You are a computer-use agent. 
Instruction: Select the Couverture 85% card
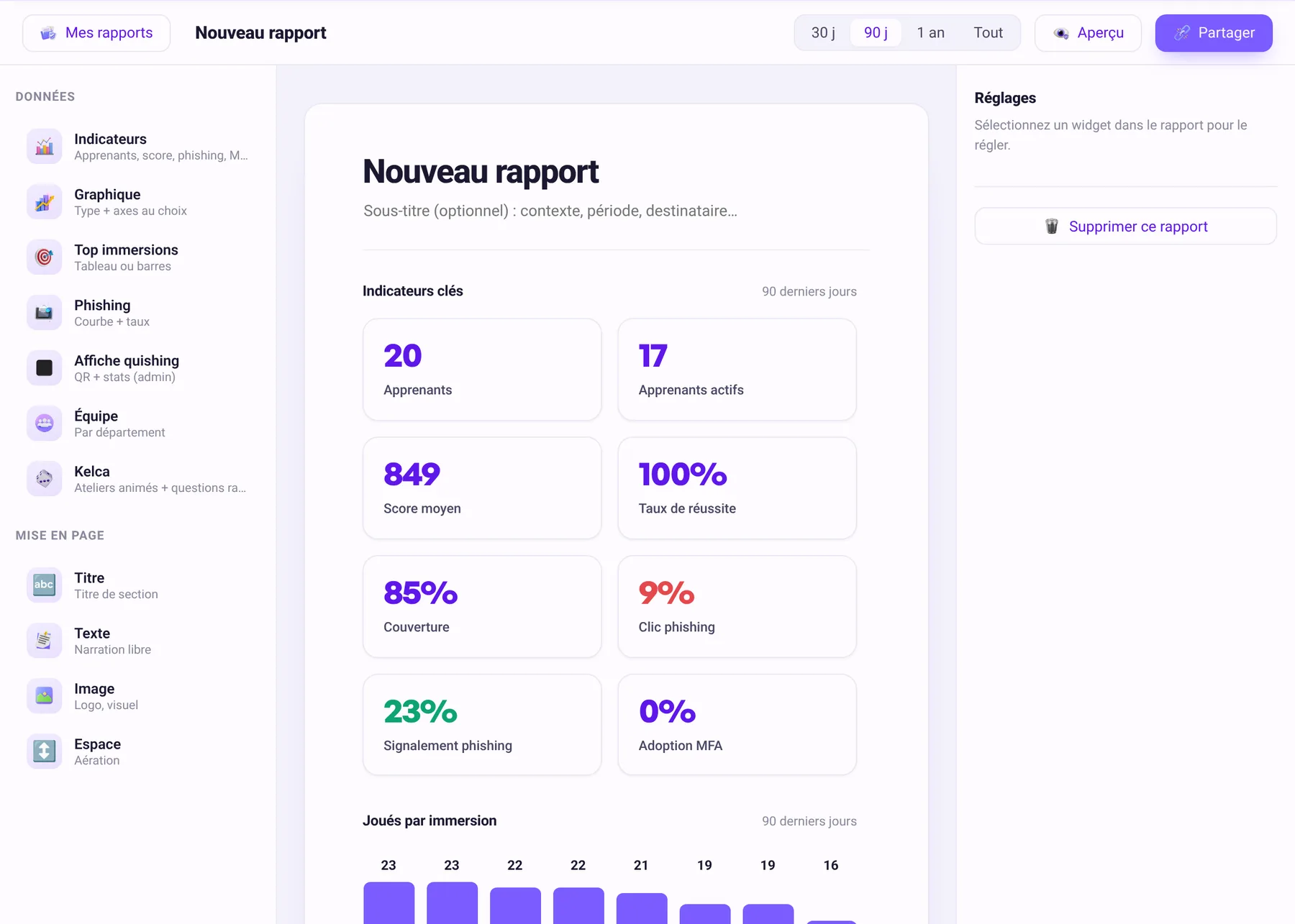(482, 607)
